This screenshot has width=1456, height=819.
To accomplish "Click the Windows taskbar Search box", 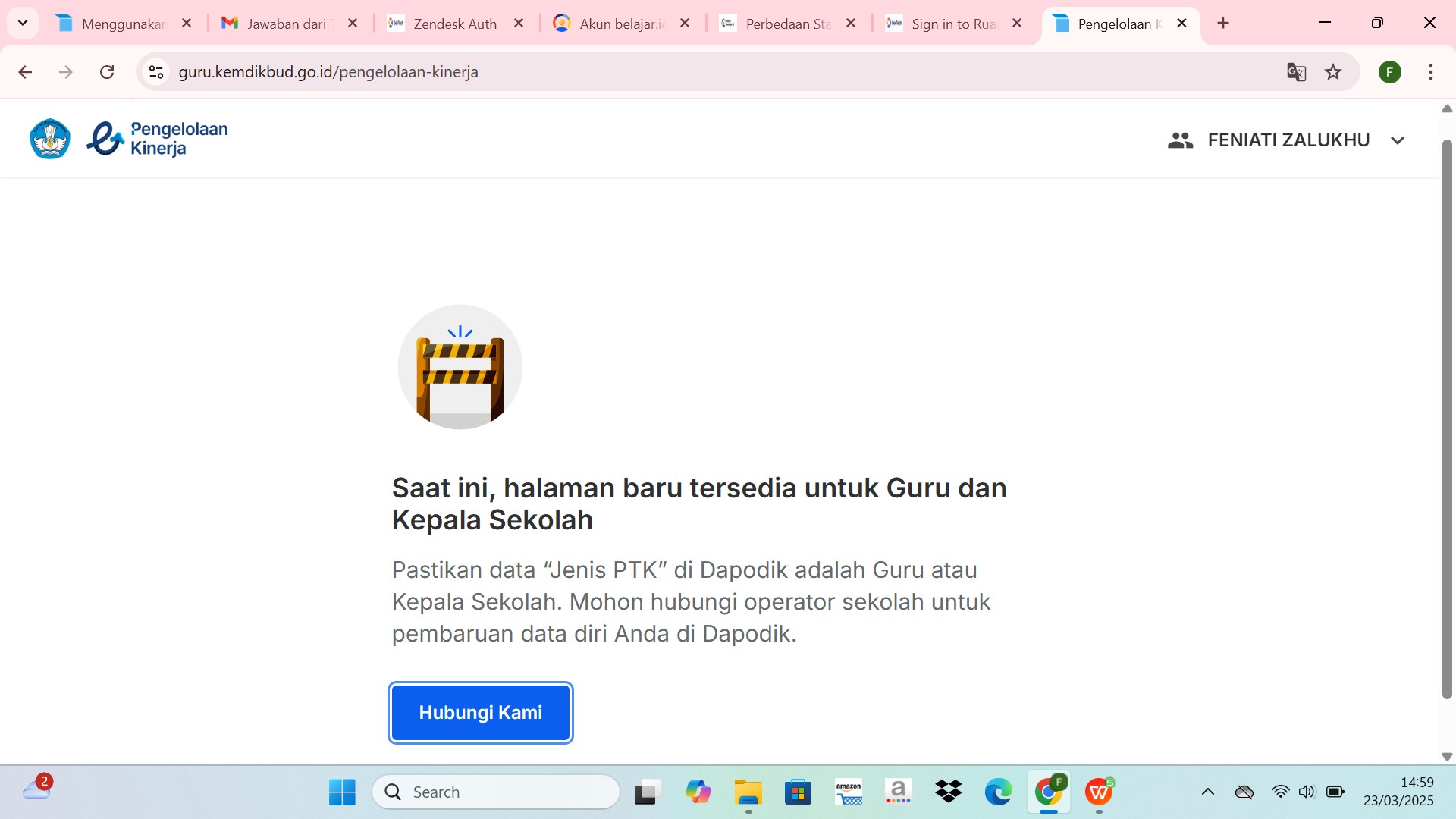I will 497,792.
